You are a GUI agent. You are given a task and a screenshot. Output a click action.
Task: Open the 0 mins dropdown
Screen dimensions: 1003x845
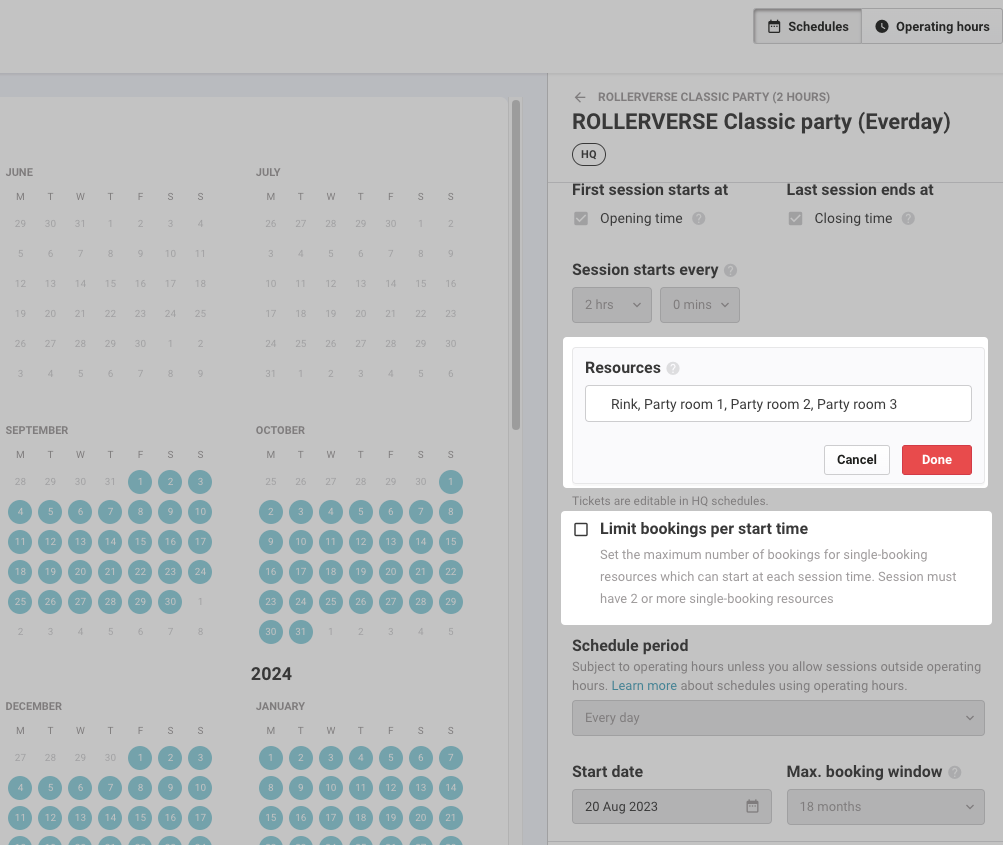[700, 304]
